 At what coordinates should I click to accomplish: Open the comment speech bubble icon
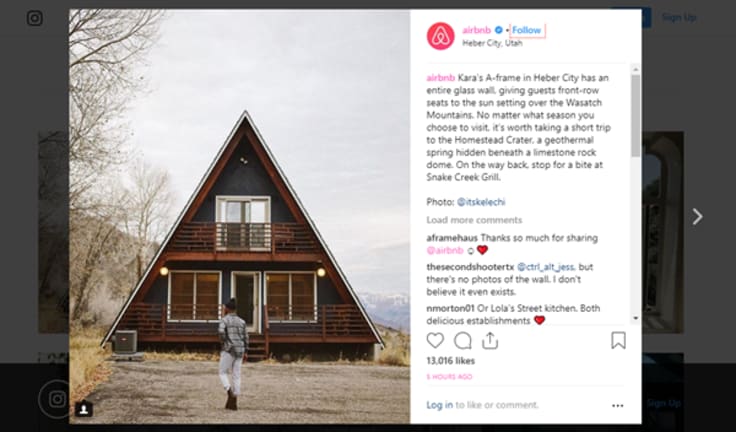click(462, 340)
